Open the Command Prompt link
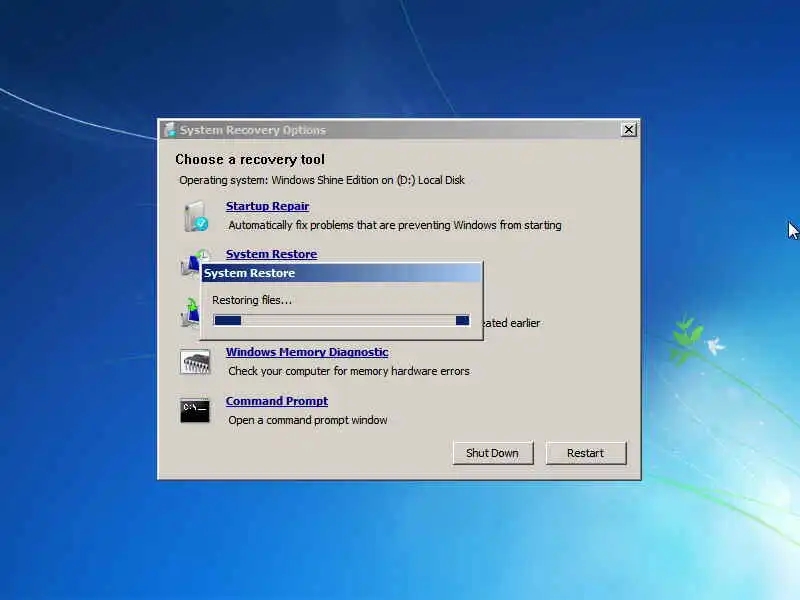800x600 pixels. coord(277,401)
